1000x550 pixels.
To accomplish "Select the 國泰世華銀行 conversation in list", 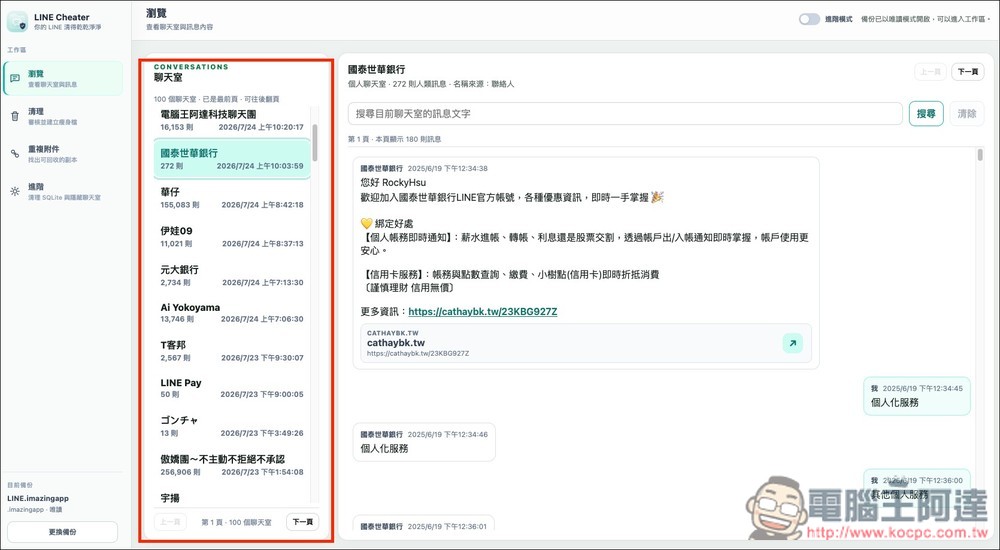I will [x=232, y=159].
